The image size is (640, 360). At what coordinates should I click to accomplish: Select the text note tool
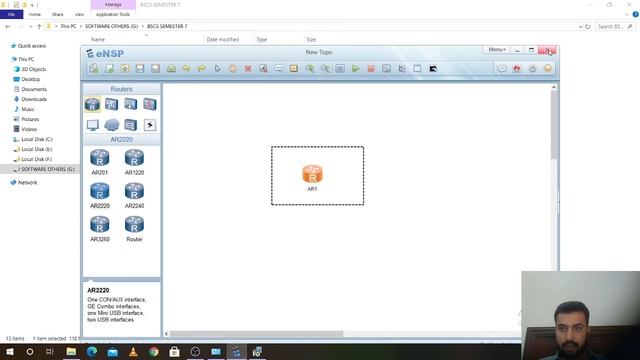coord(278,69)
